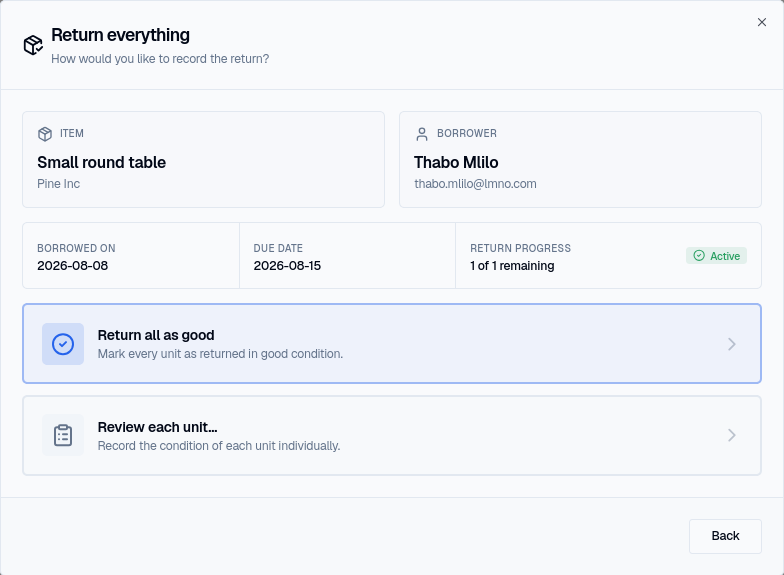Click the DUE DATE label
This screenshot has height=575, width=784.
click(x=278, y=248)
